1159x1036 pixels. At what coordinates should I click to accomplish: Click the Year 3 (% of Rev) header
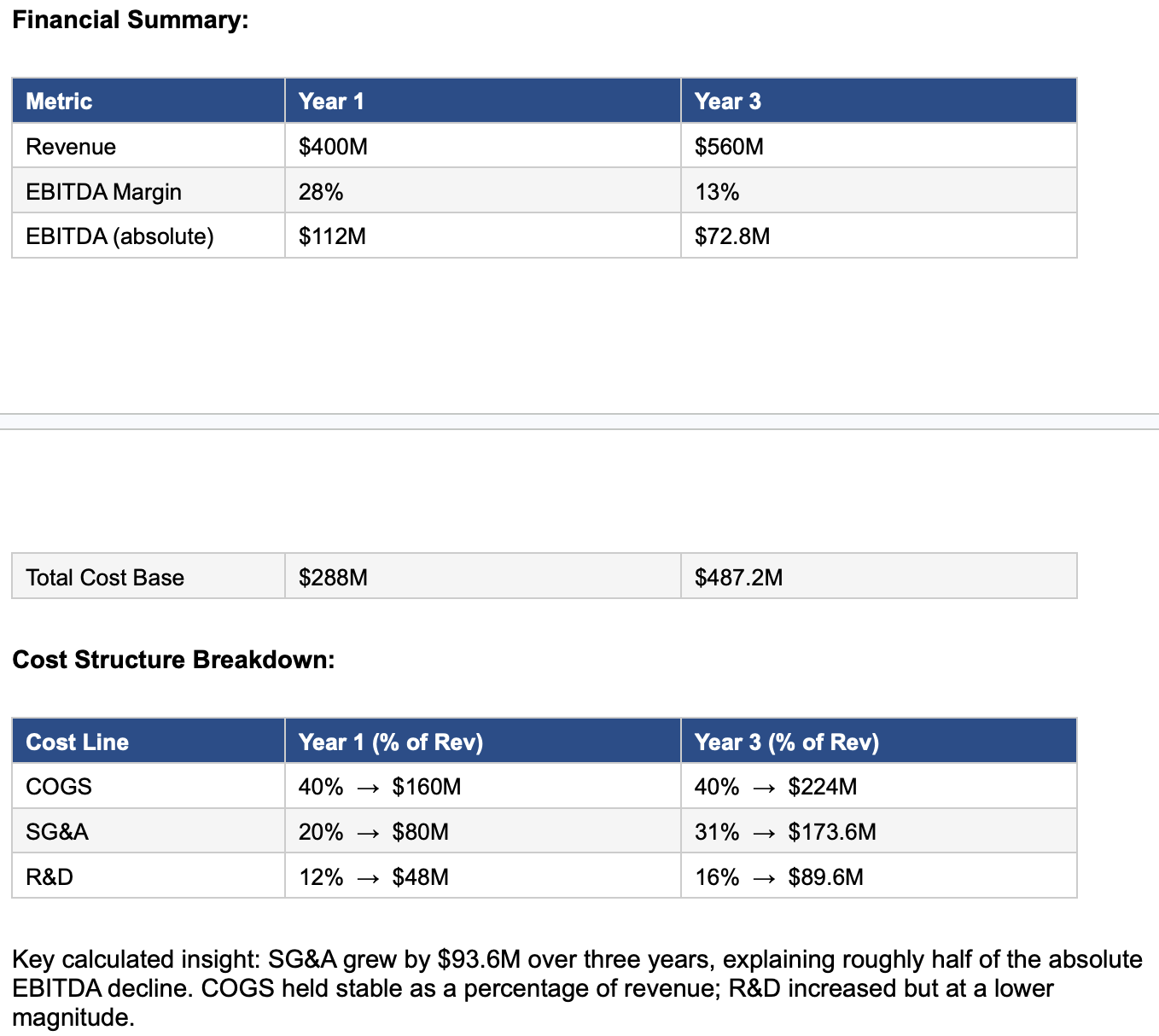coord(879,742)
